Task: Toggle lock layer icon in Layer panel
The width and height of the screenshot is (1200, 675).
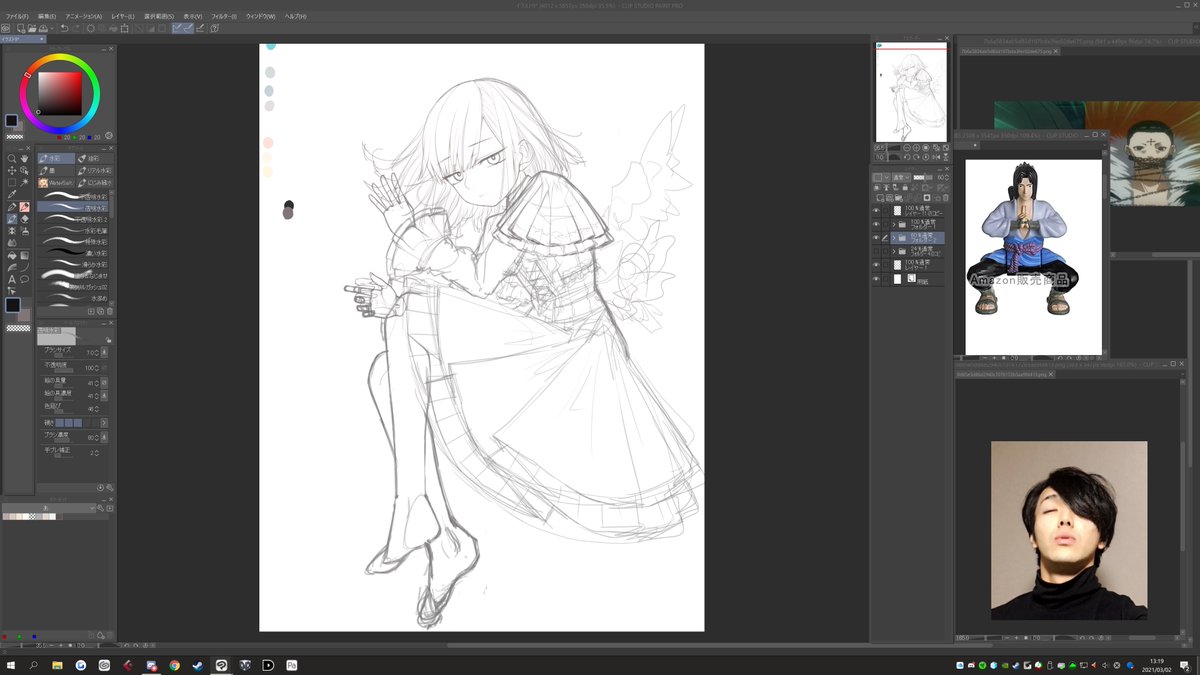Action: tap(905, 187)
